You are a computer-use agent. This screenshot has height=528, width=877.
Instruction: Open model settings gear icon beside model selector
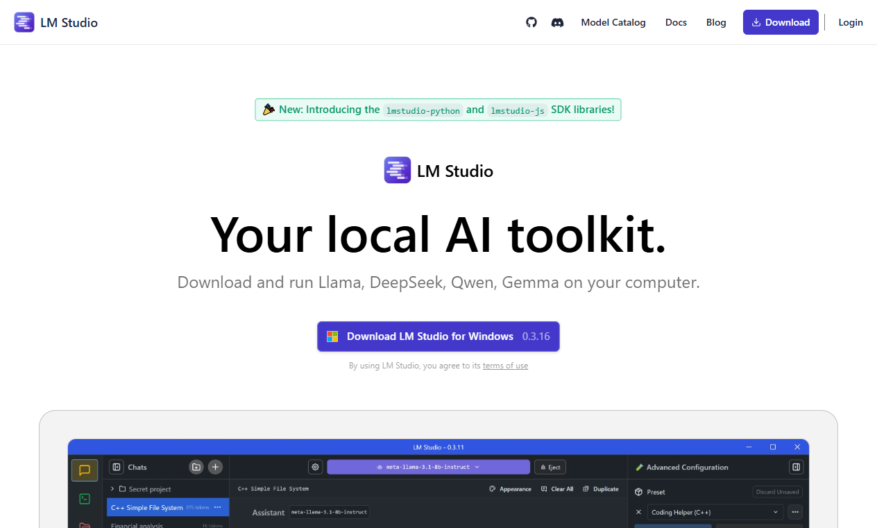(x=315, y=467)
